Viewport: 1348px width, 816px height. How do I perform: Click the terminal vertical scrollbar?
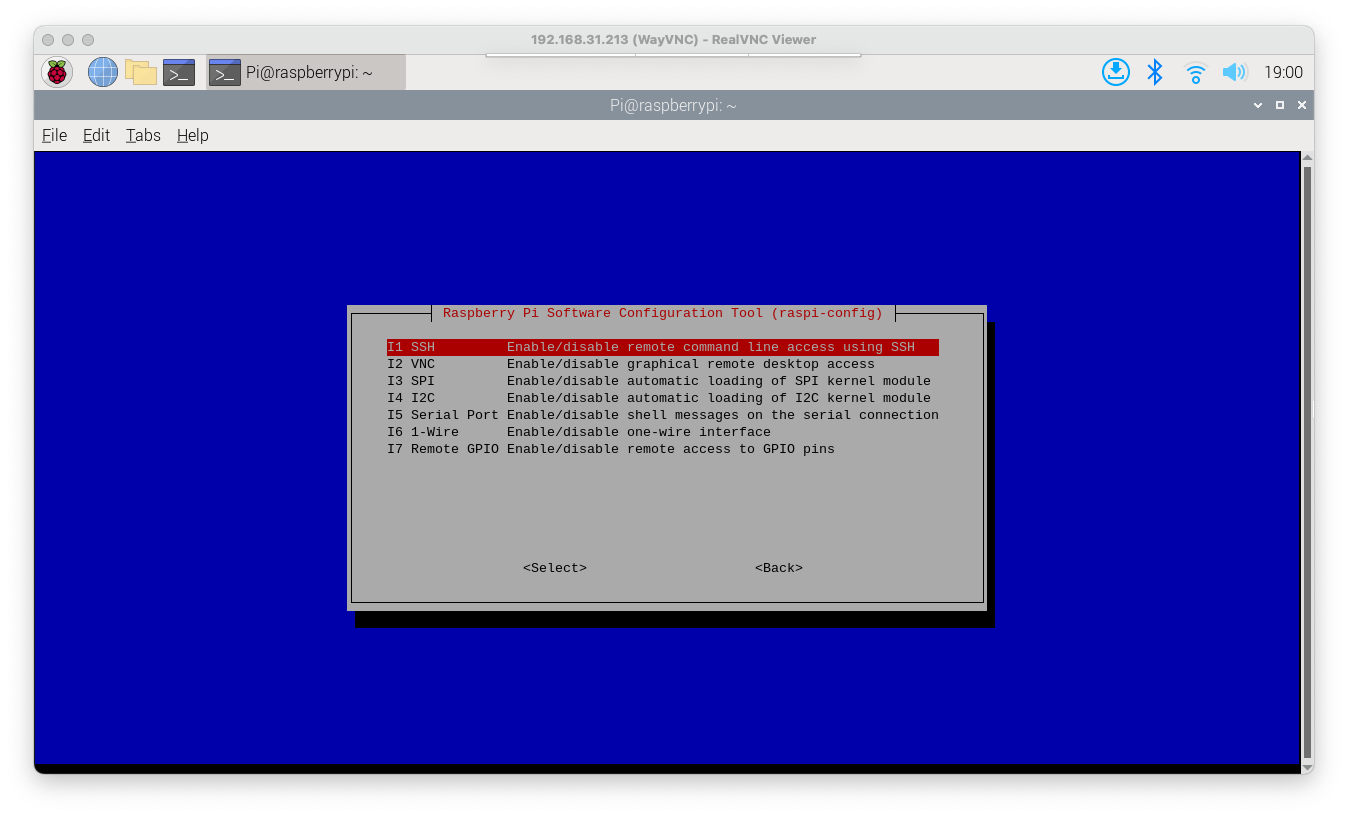(x=1307, y=461)
